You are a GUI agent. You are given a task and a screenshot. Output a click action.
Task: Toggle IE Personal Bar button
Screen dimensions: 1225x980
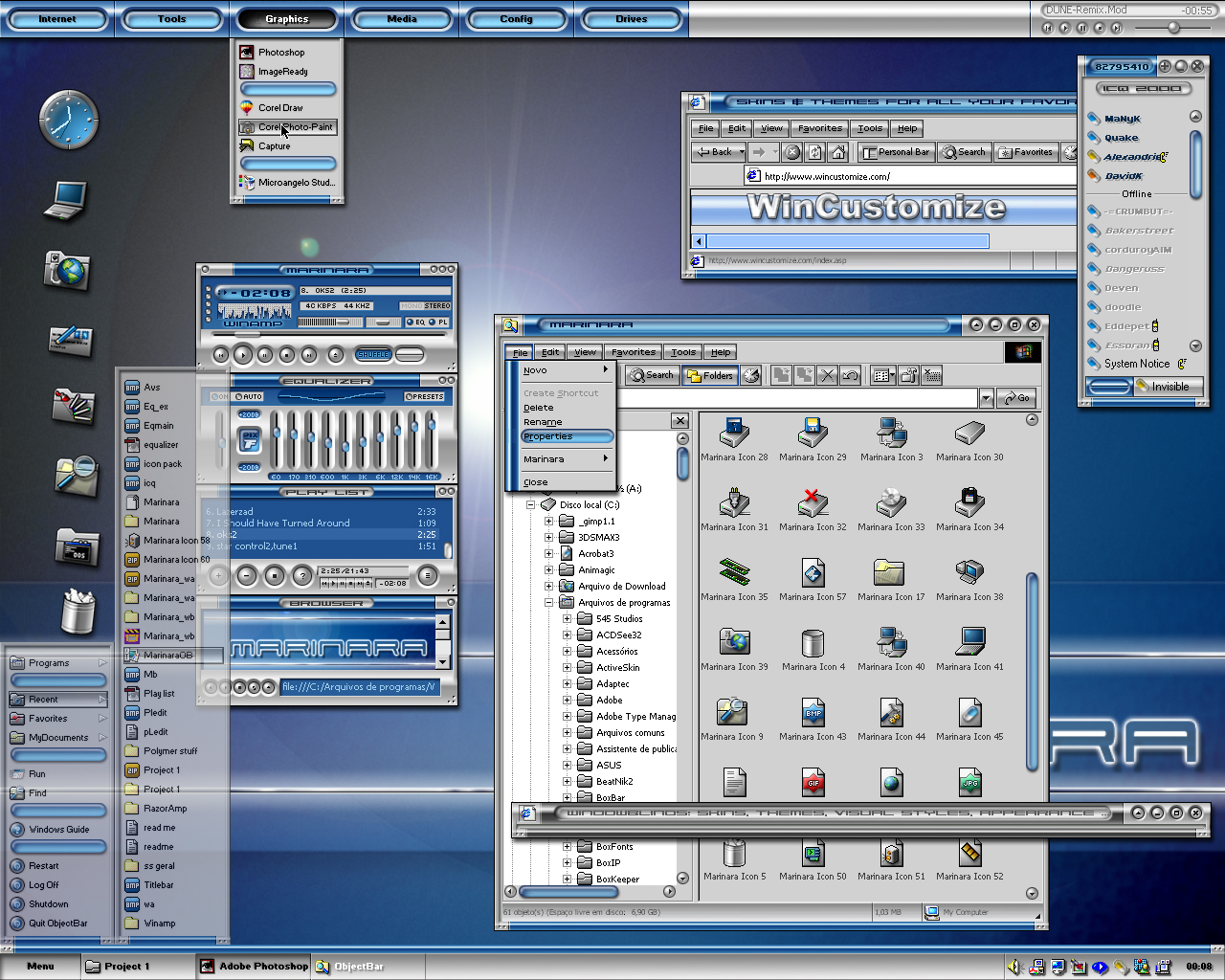point(896,152)
